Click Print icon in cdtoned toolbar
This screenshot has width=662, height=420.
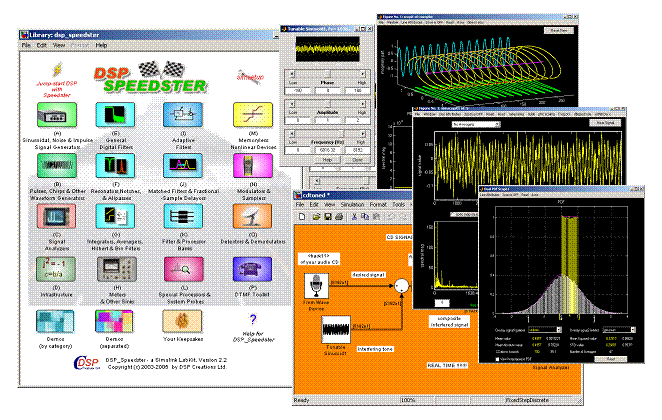tap(339, 217)
